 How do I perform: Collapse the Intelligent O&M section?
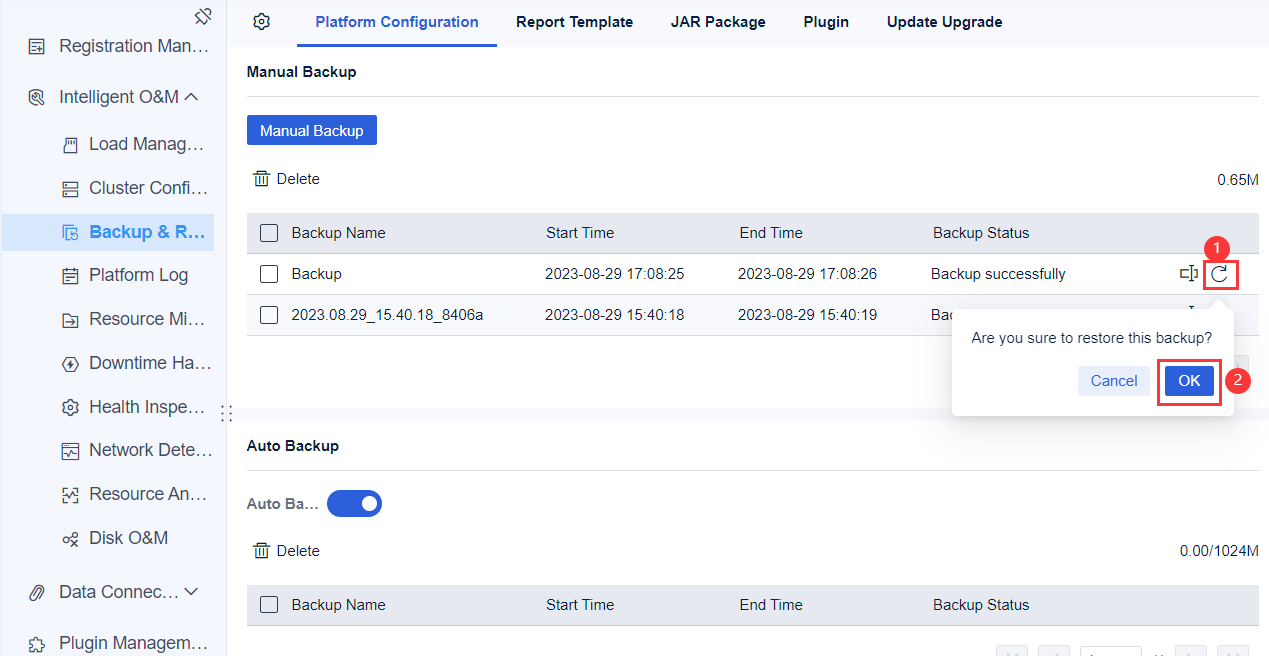click(120, 96)
